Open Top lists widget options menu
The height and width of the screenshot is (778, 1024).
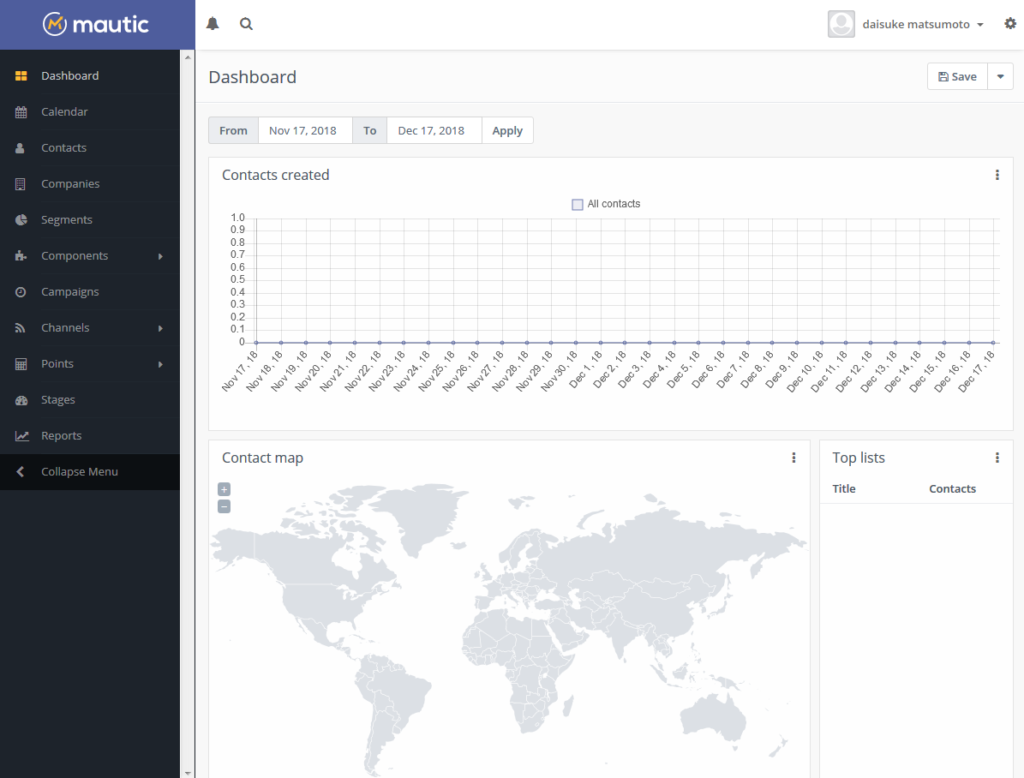pos(996,458)
